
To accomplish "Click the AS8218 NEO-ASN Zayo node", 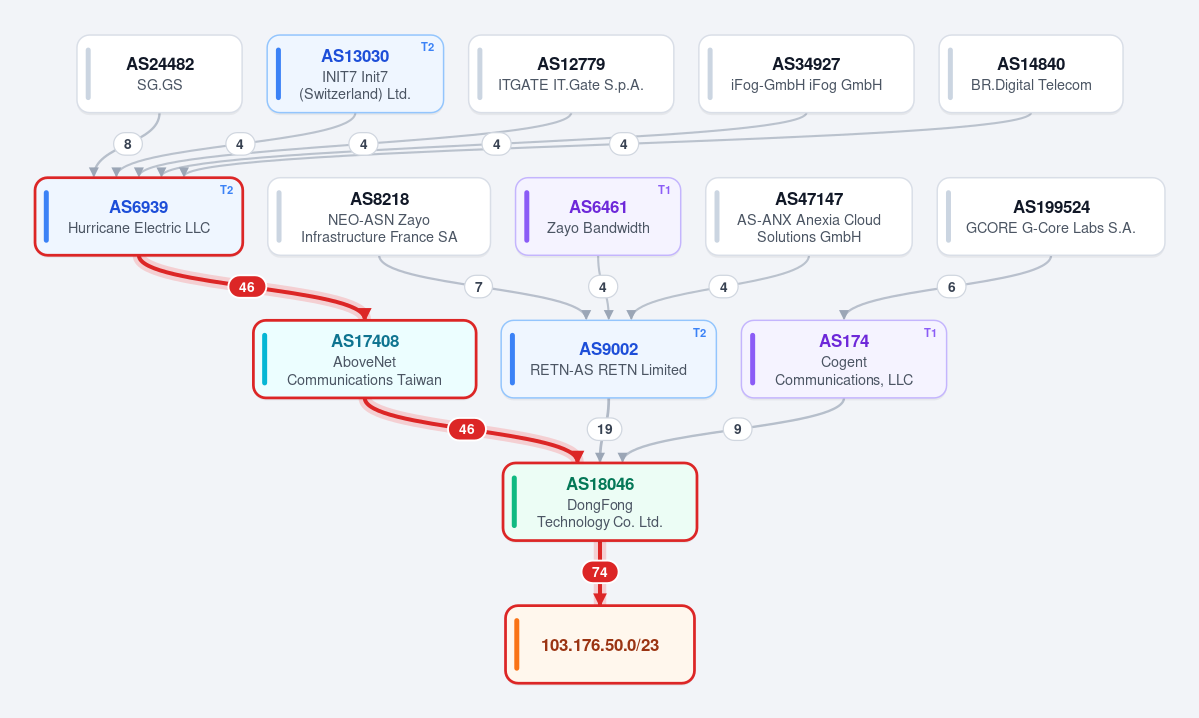I will [379, 217].
